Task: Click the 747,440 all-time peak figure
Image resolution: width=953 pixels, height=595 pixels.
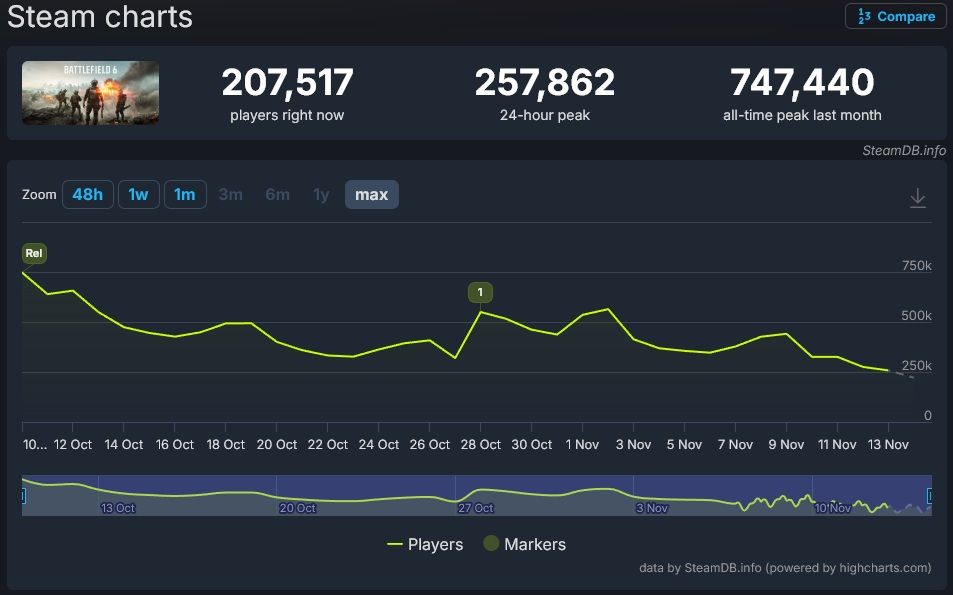Action: point(802,83)
